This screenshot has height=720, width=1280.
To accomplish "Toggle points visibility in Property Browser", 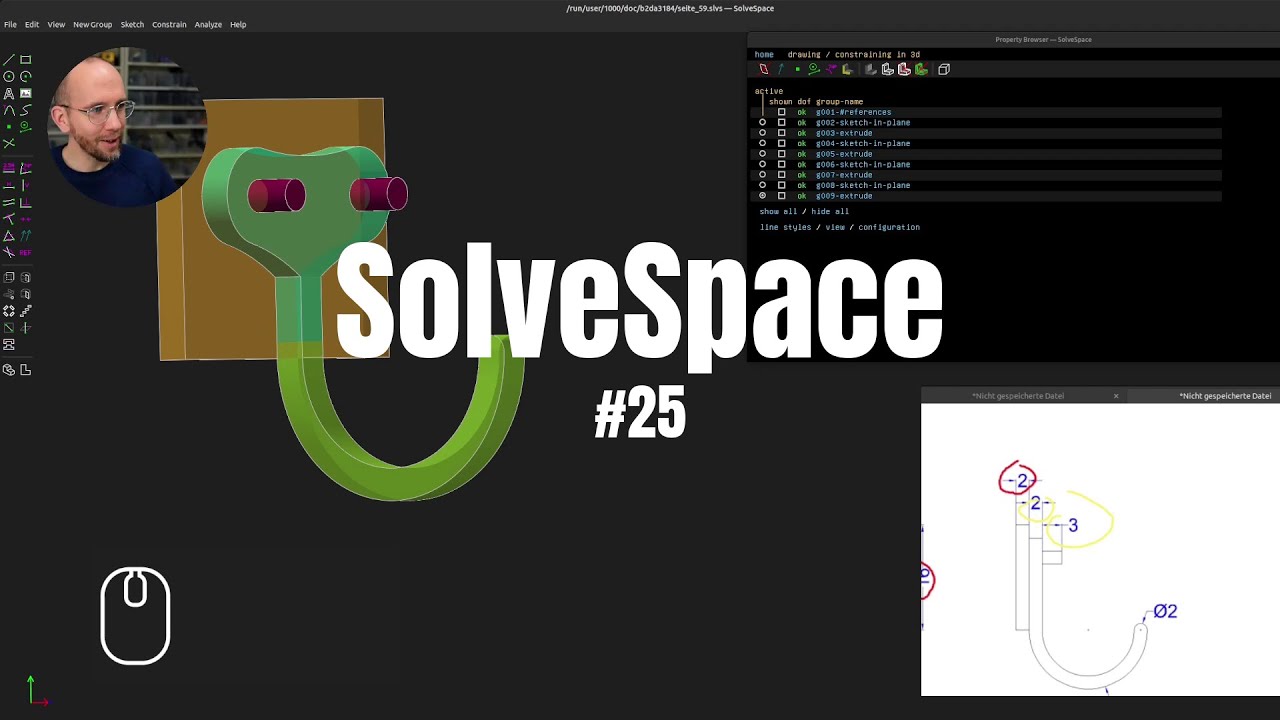I will (797, 69).
